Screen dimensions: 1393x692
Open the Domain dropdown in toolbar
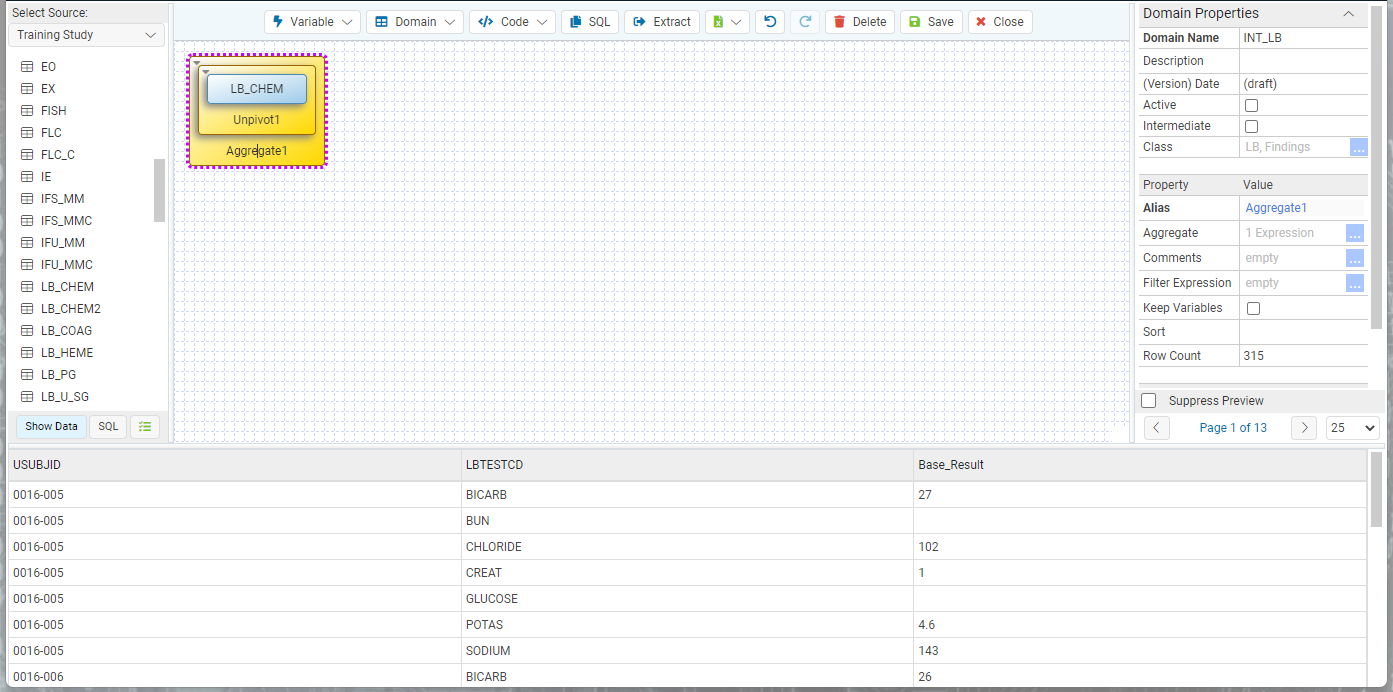pyautogui.click(x=415, y=22)
